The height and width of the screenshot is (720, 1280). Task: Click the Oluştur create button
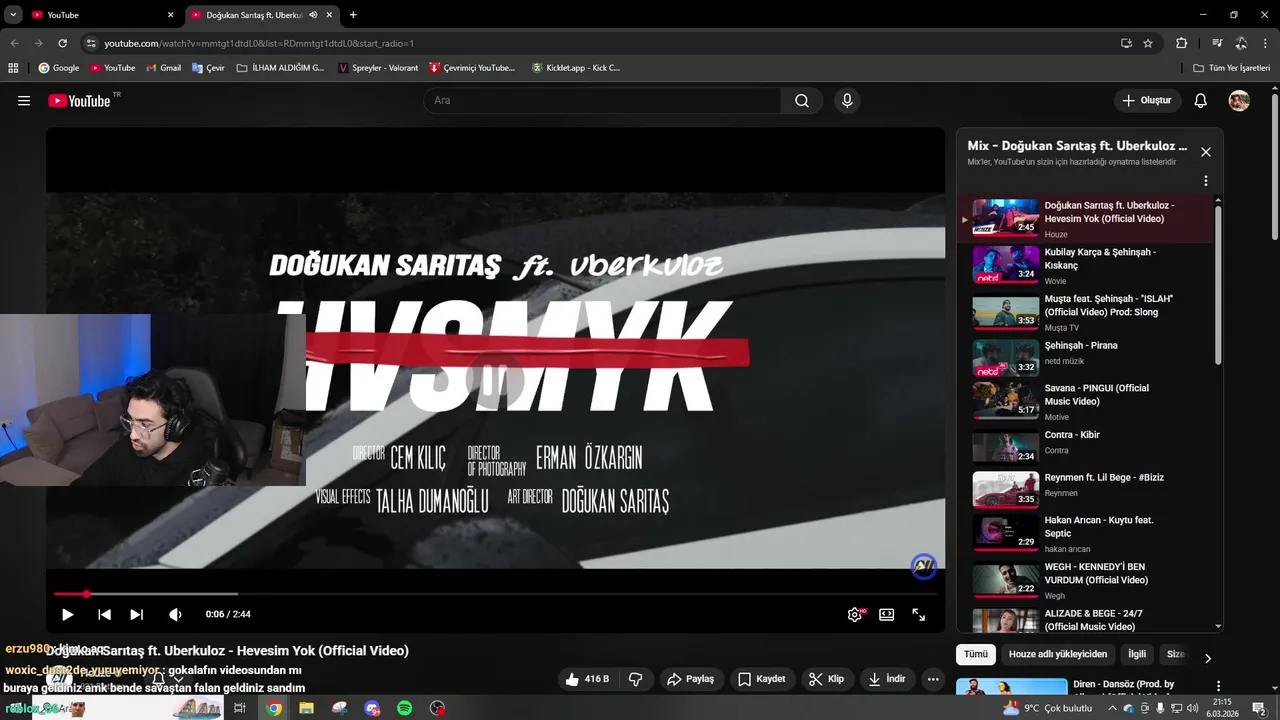pyautogui.click(x=1147, y=101)
